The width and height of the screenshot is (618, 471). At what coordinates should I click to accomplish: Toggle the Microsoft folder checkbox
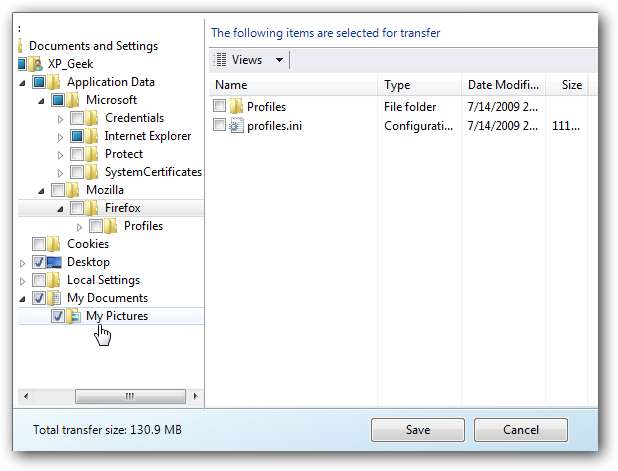58,100
